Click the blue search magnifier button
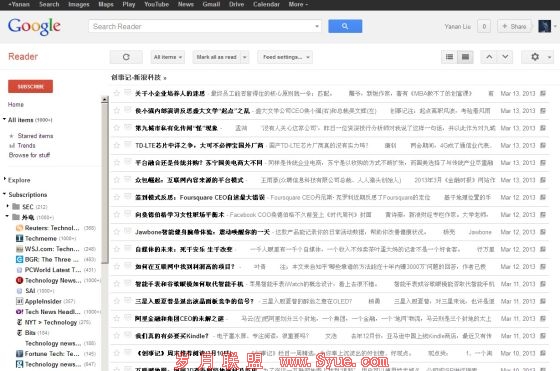Viewport: 560px width, 371px height. [x=345, y=26]
